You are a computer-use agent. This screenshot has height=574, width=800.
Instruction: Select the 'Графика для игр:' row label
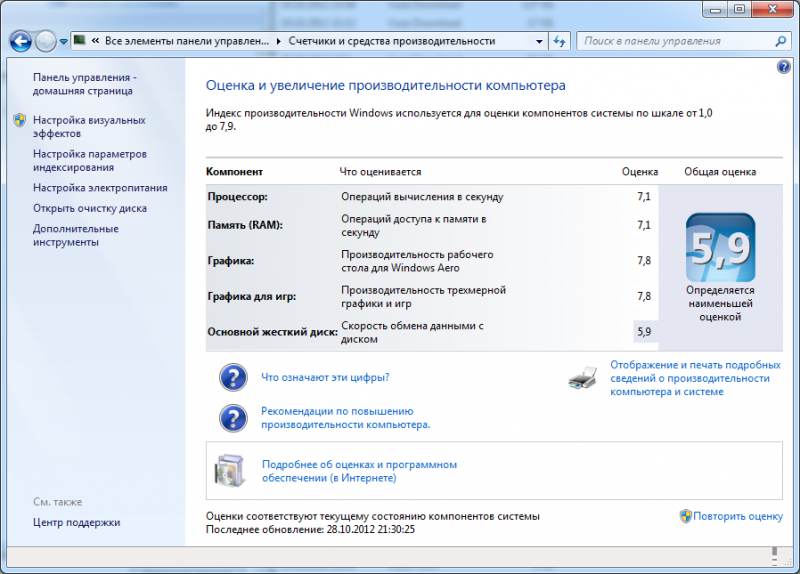pos(252,296)
